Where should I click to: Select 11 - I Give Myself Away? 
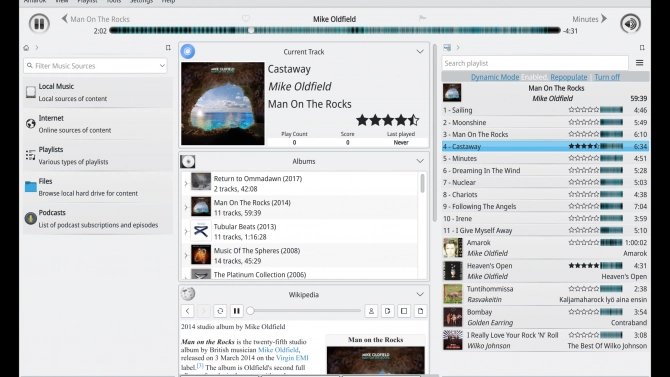click(545, 230)
